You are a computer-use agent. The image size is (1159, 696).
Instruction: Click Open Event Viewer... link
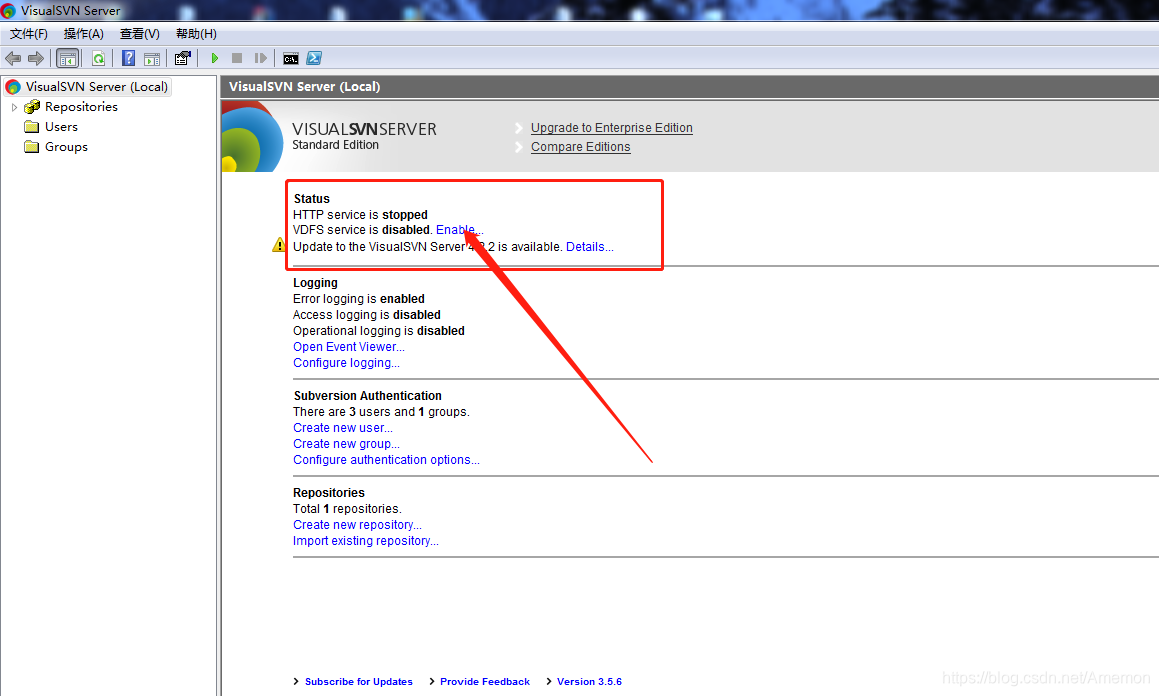[348, 347]
